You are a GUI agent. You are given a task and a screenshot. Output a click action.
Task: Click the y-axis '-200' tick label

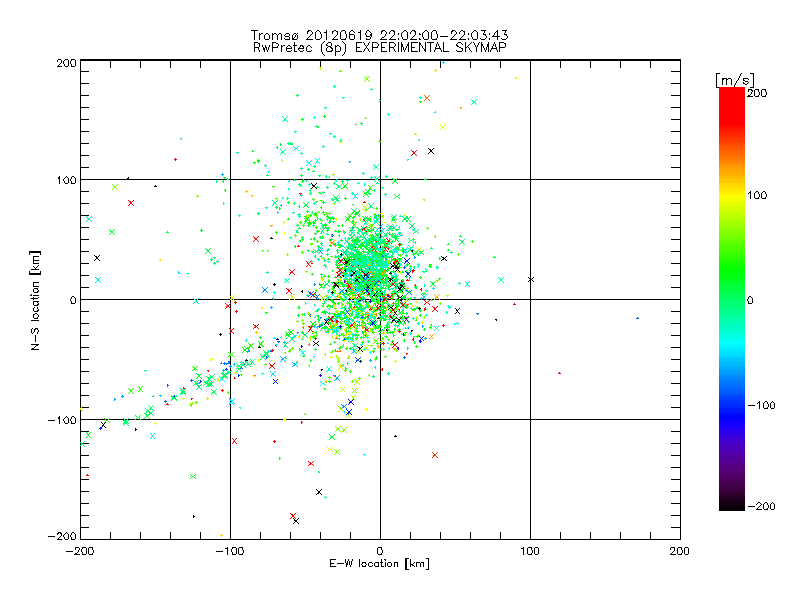[62, 536]
